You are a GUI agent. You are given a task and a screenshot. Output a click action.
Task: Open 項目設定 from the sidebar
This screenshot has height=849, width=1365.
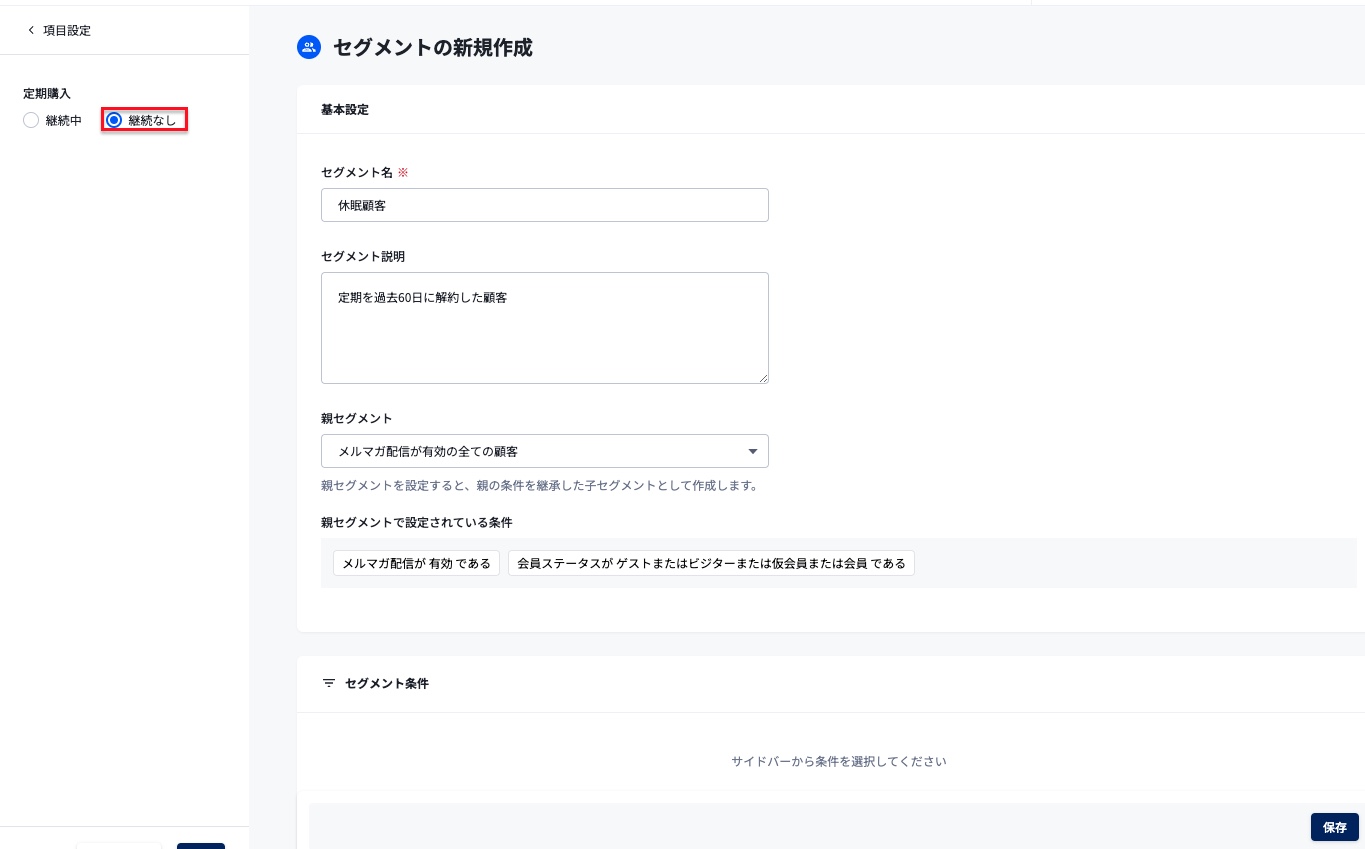[67, 30]
